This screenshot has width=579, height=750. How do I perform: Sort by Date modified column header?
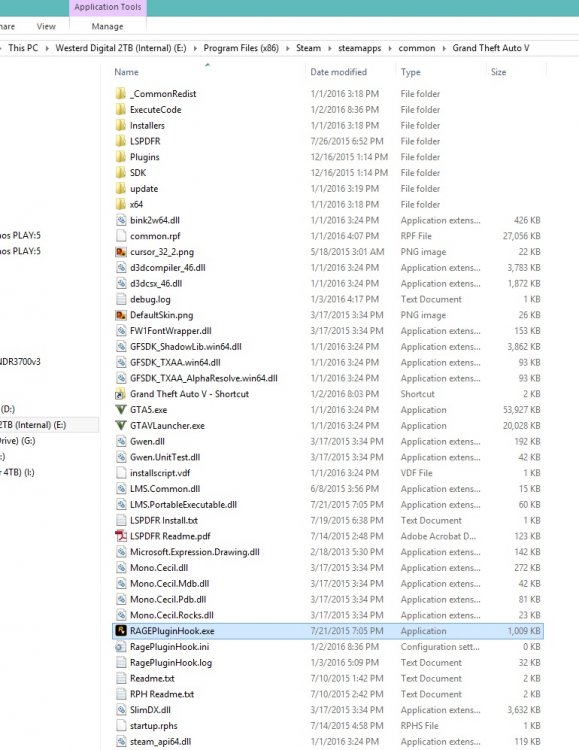tap(338, 72)
